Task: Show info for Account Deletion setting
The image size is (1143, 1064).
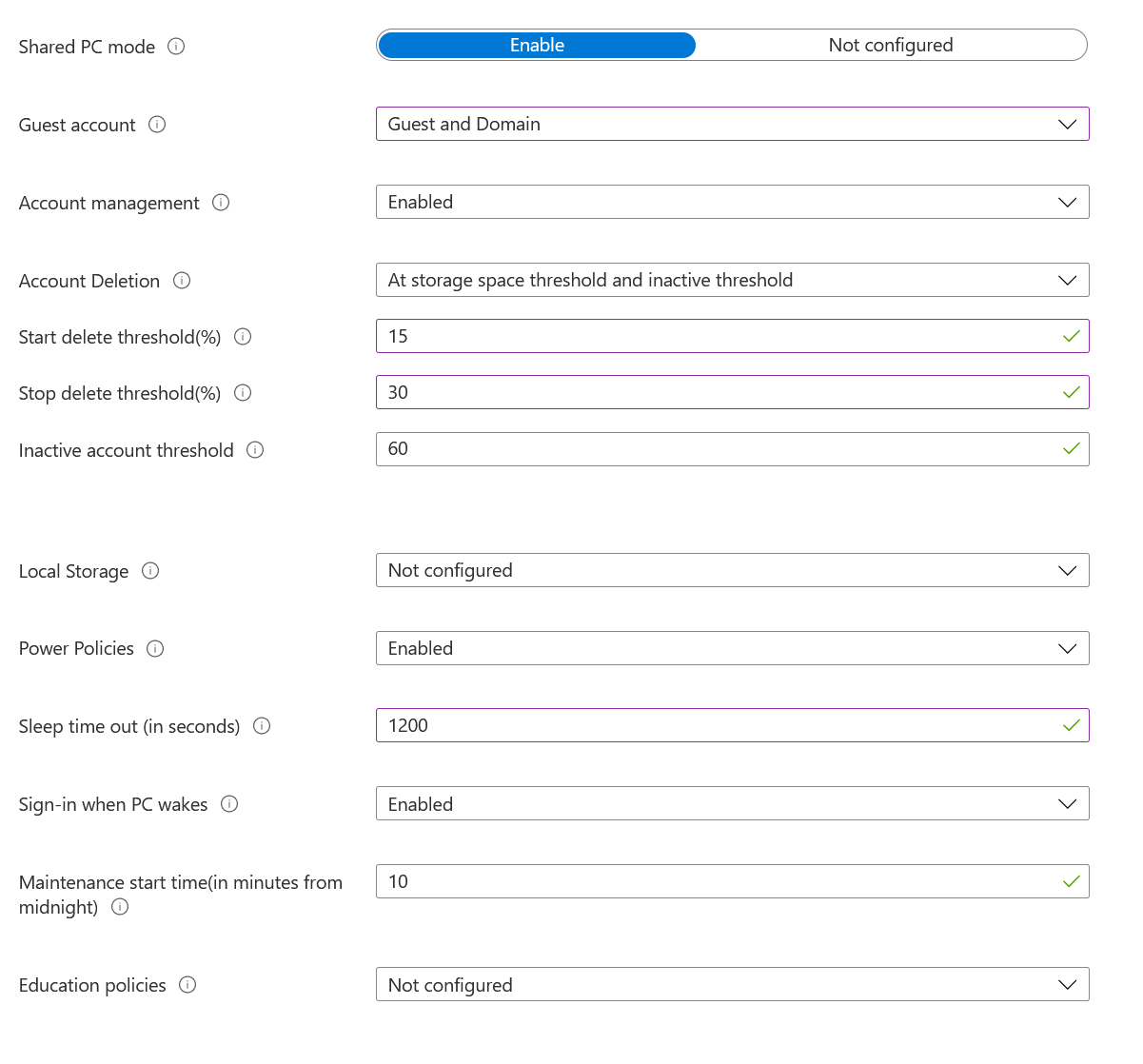Action: [182, 281]
